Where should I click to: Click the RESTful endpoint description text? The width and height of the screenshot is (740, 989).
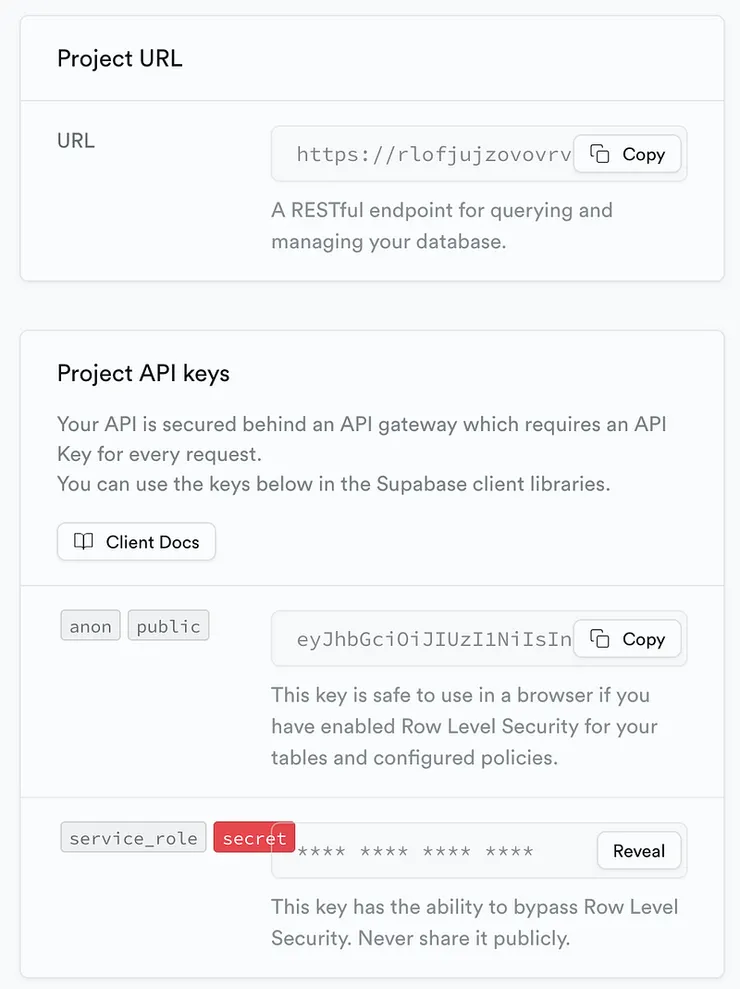pos(441,226)
